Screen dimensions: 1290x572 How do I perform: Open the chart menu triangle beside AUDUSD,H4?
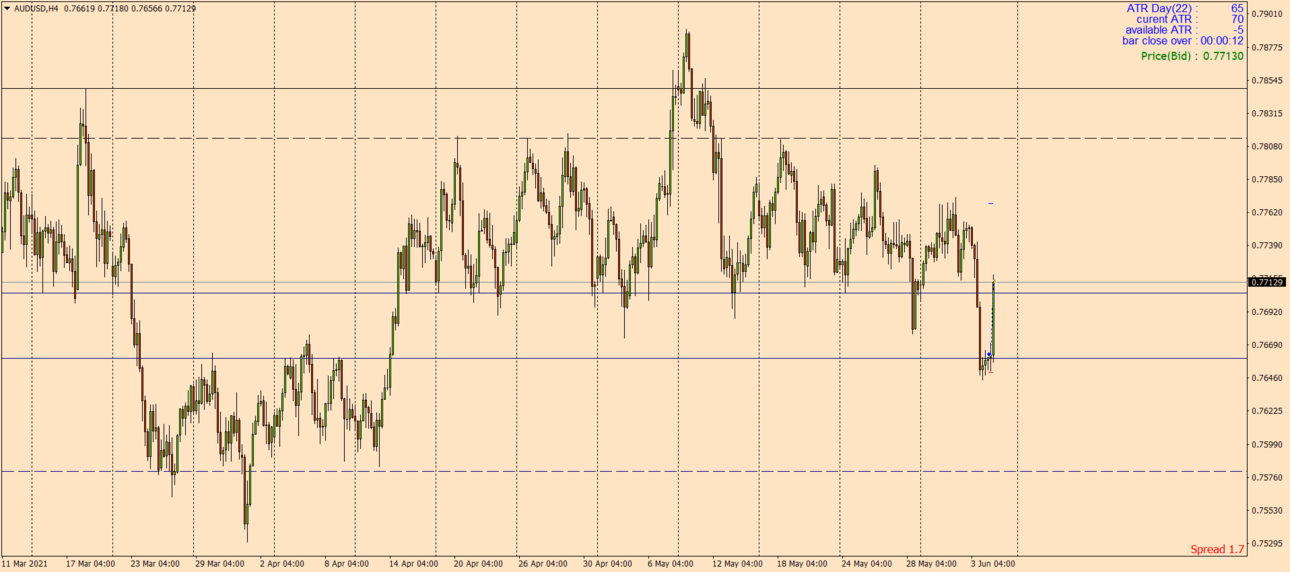point(7,8)
